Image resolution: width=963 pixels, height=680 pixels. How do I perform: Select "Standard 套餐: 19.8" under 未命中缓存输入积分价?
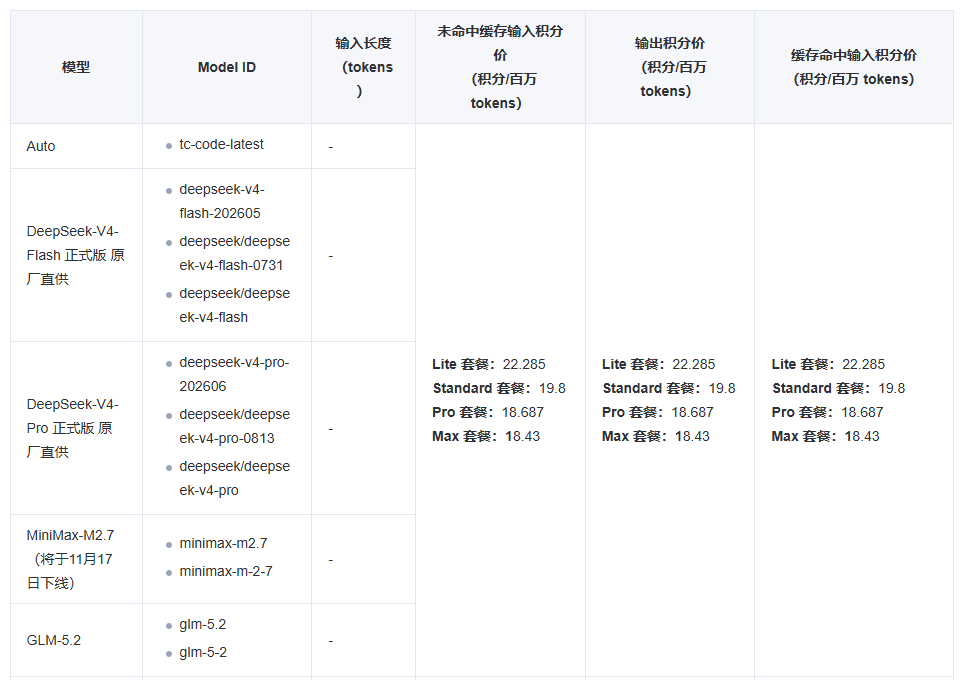click(499, 388)
